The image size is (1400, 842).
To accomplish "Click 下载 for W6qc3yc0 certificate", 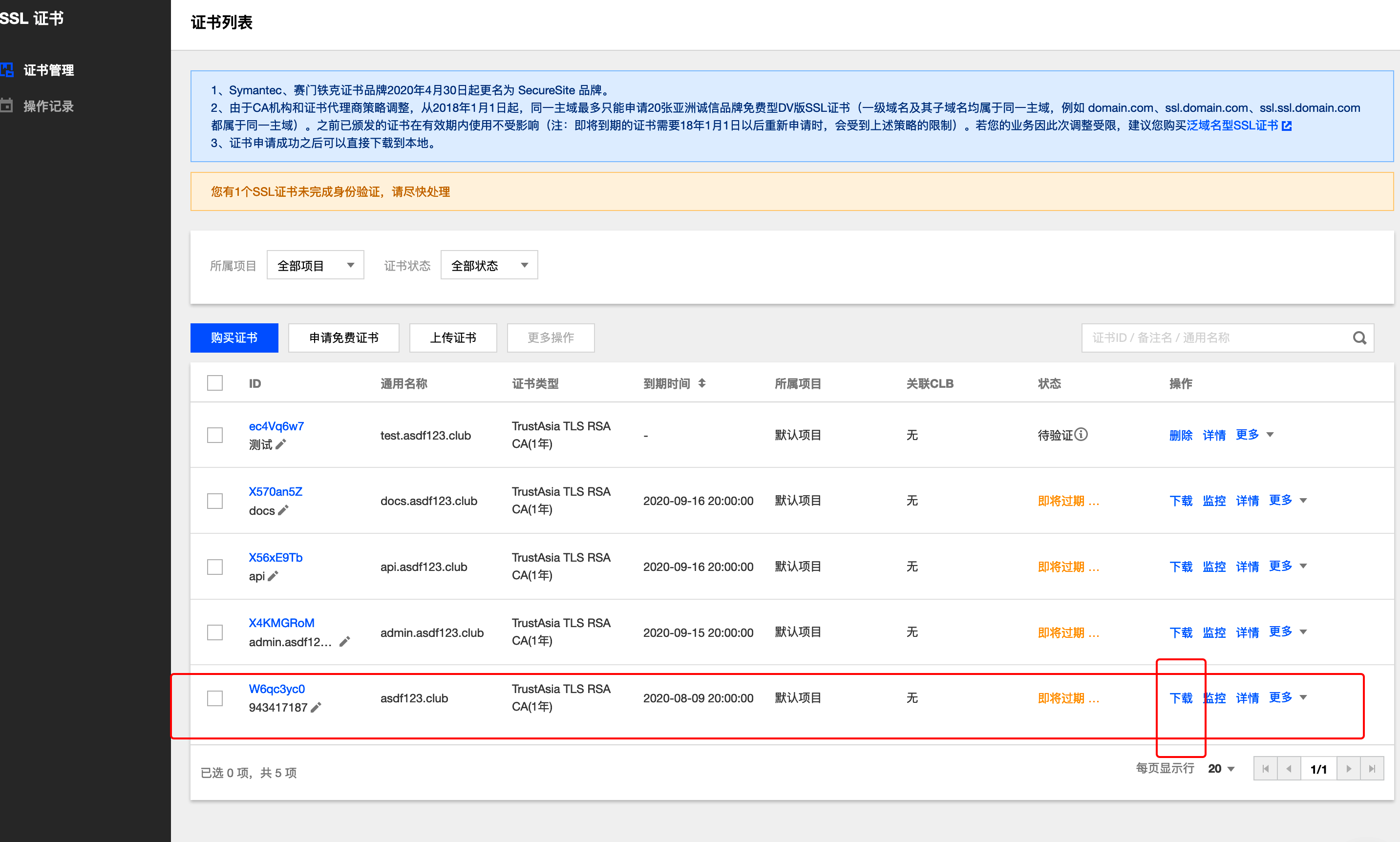I will 1181,698.
